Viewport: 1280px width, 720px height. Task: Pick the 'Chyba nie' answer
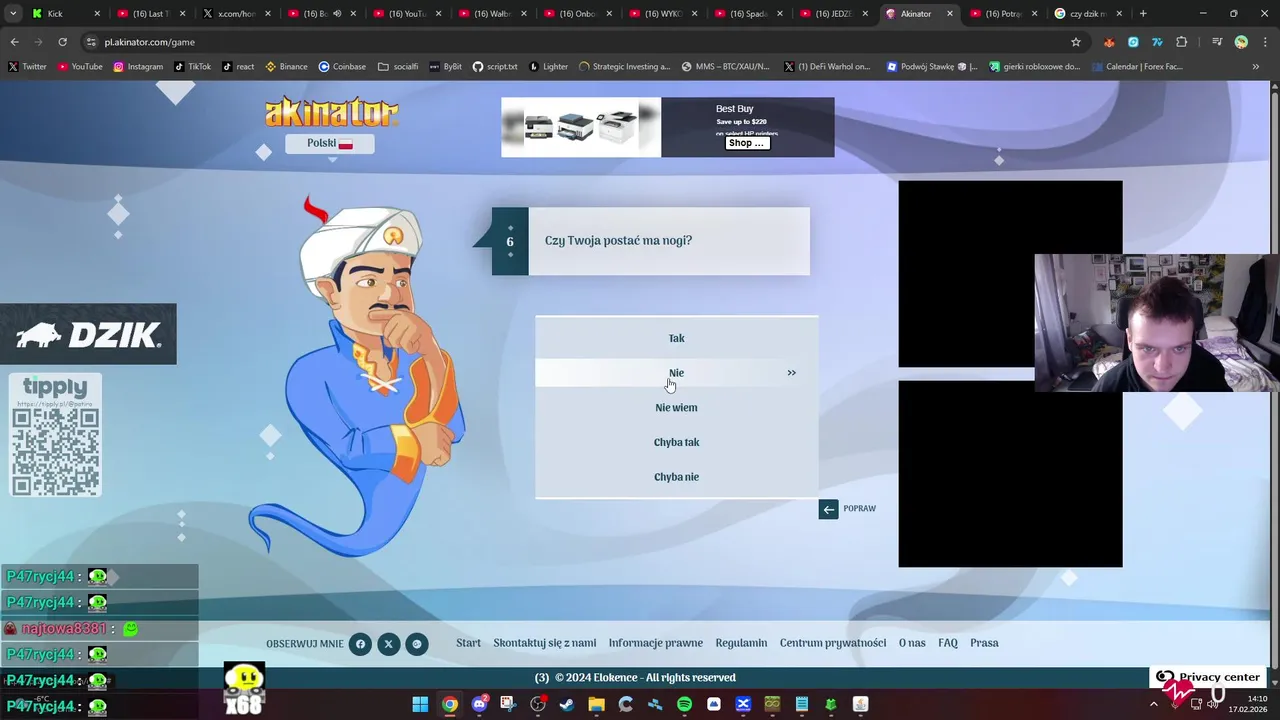click(676, 477)
